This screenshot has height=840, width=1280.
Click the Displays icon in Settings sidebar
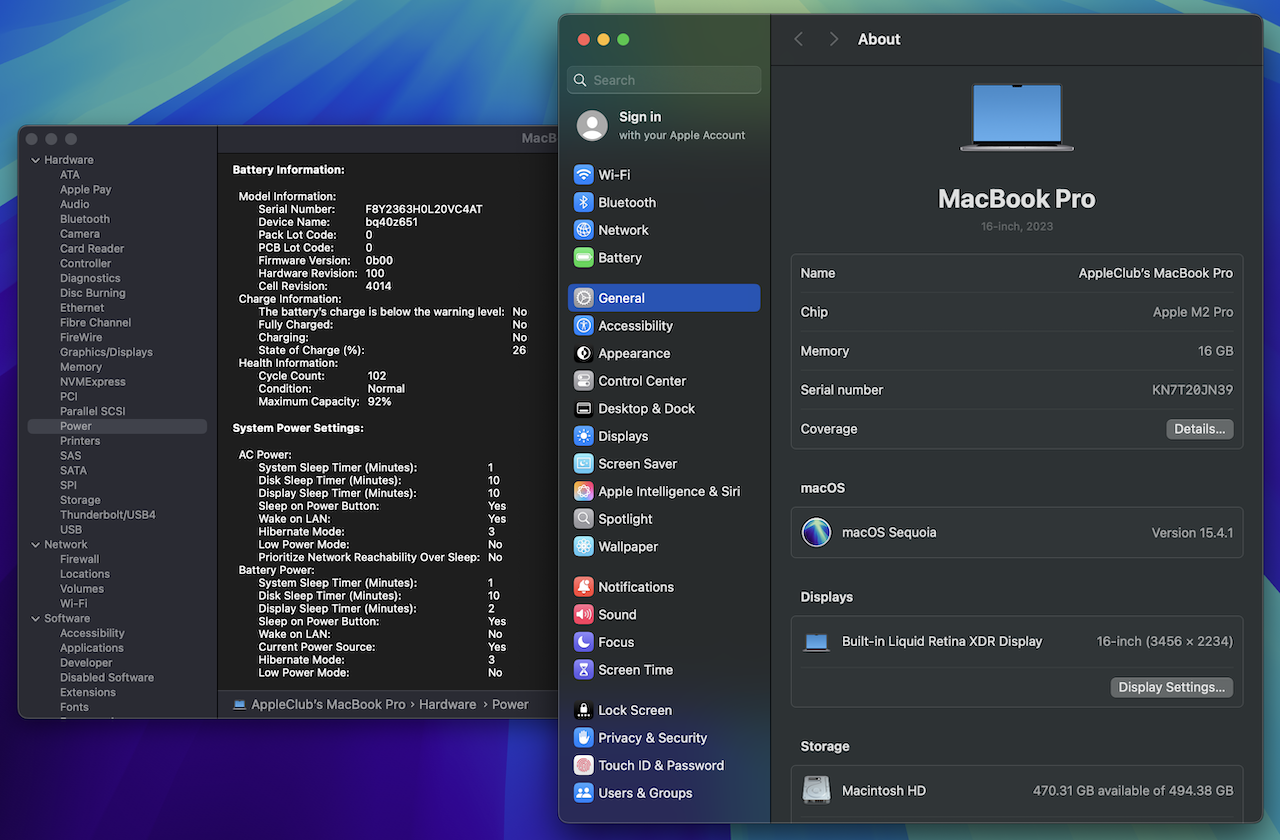[584, 436]
